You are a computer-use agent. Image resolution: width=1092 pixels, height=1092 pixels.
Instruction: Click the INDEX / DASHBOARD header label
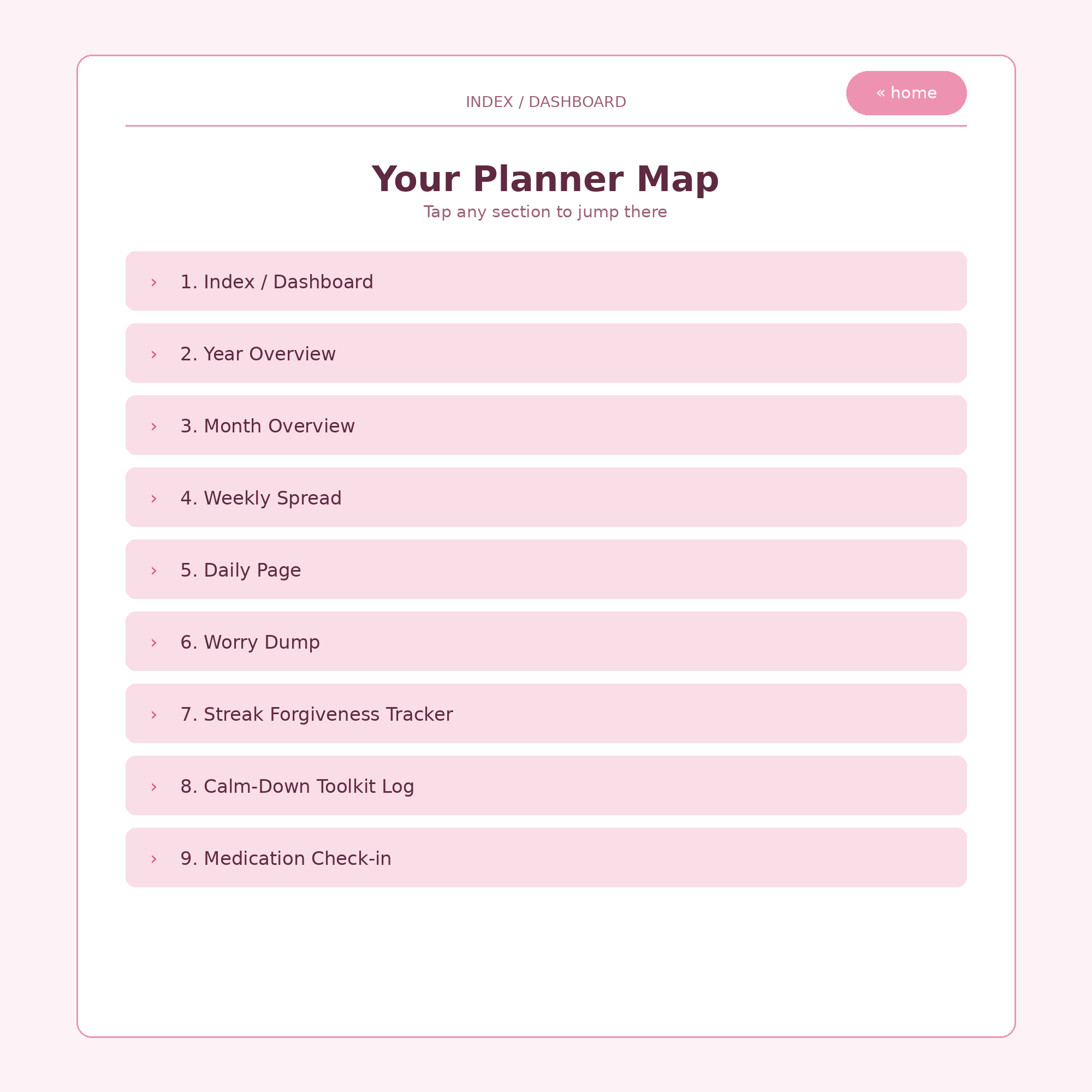pyautogui.click(x=546, y=102)
